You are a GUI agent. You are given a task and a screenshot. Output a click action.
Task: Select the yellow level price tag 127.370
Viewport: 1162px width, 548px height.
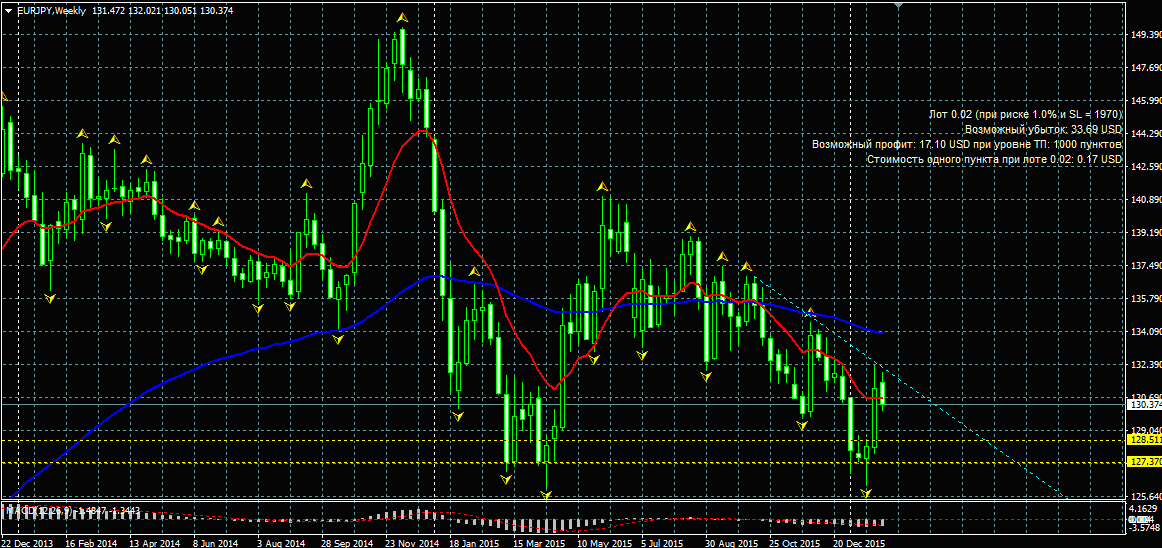(x=1143, y=462)
